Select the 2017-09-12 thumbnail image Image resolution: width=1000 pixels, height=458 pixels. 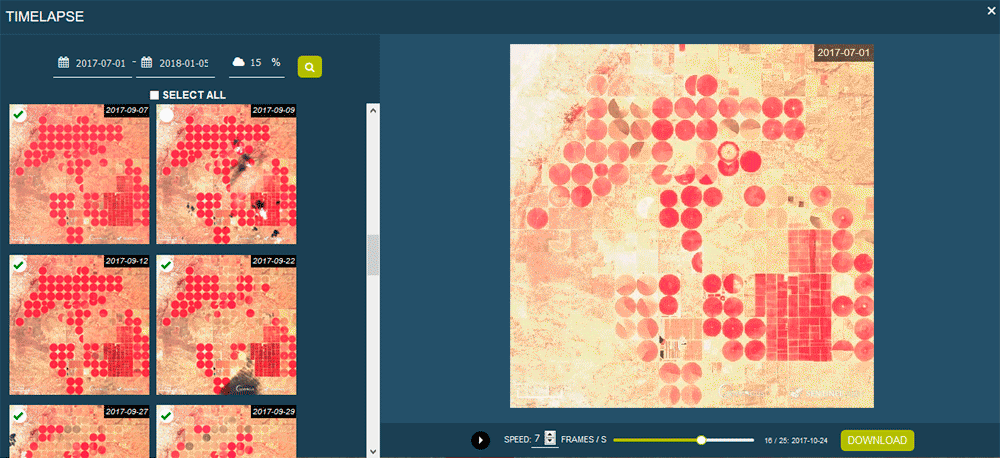click(x=79, y=325)
